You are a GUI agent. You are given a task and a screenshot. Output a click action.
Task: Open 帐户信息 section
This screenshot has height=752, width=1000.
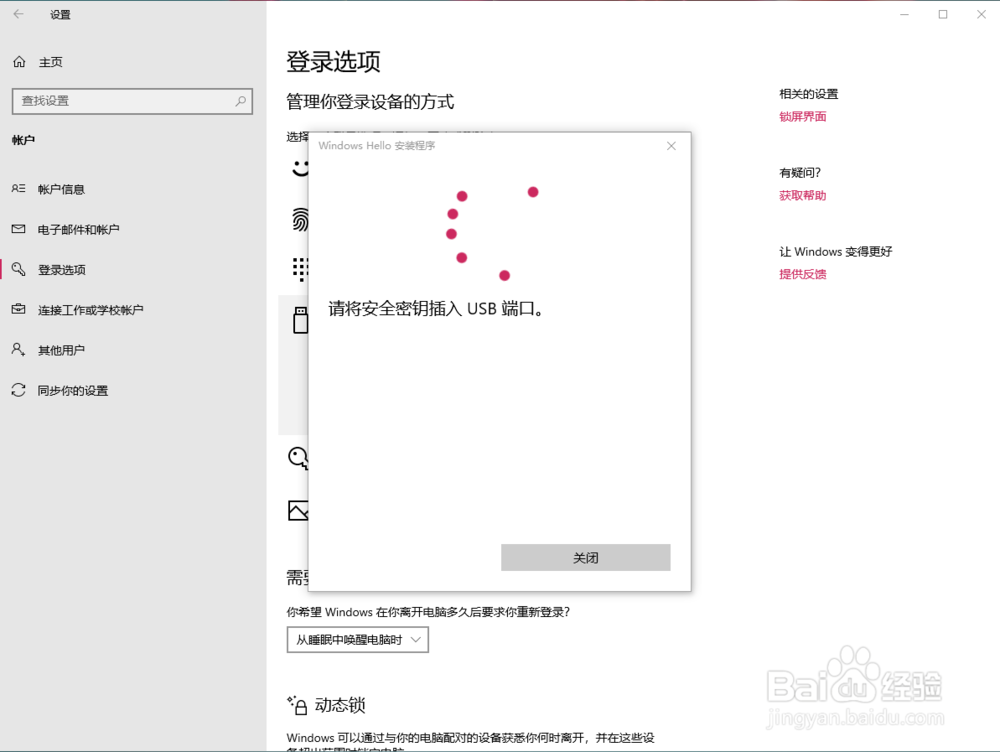pyautogui.click(x=61, y=189)
